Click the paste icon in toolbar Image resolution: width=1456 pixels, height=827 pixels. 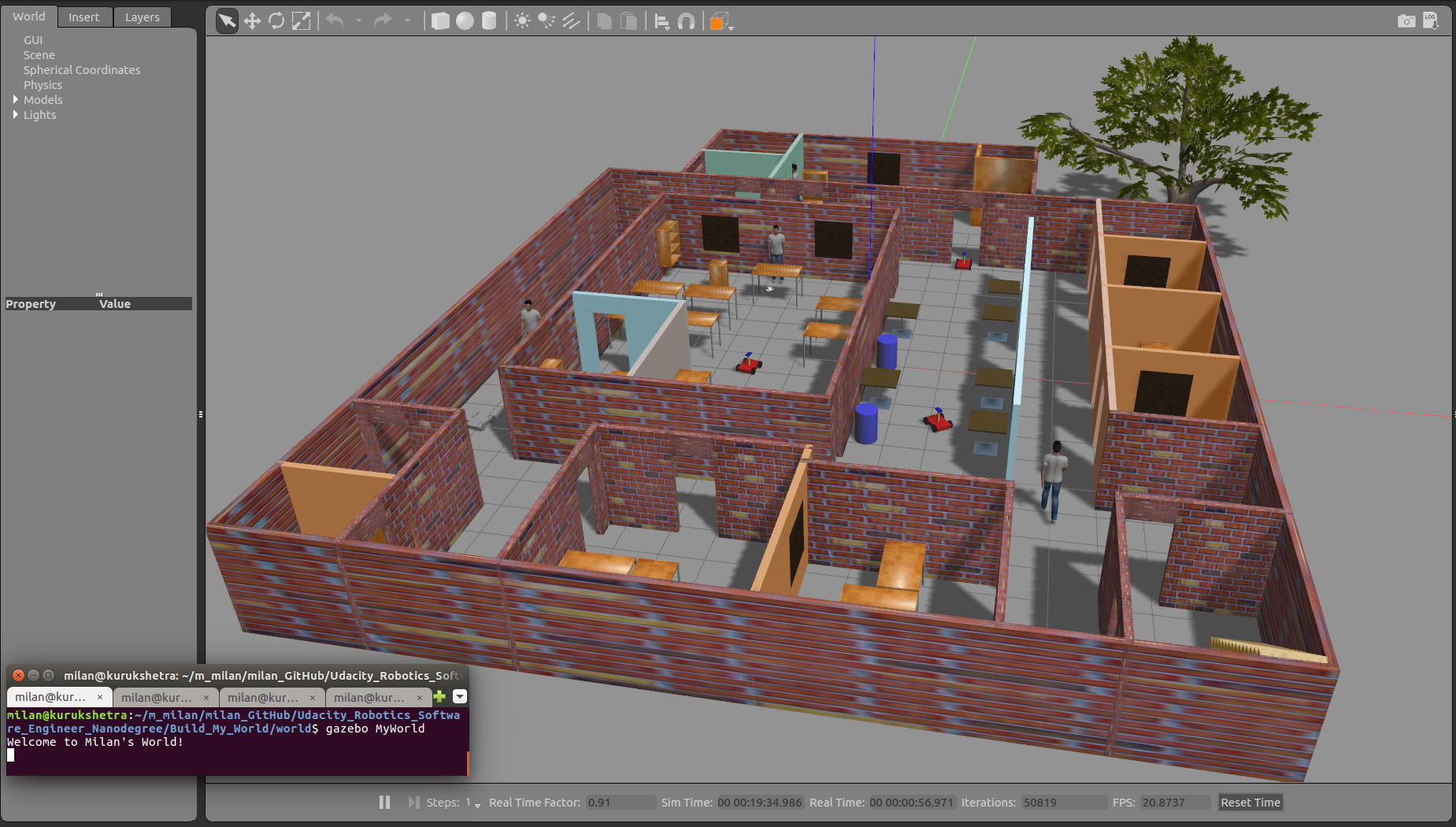click(629, 21)
